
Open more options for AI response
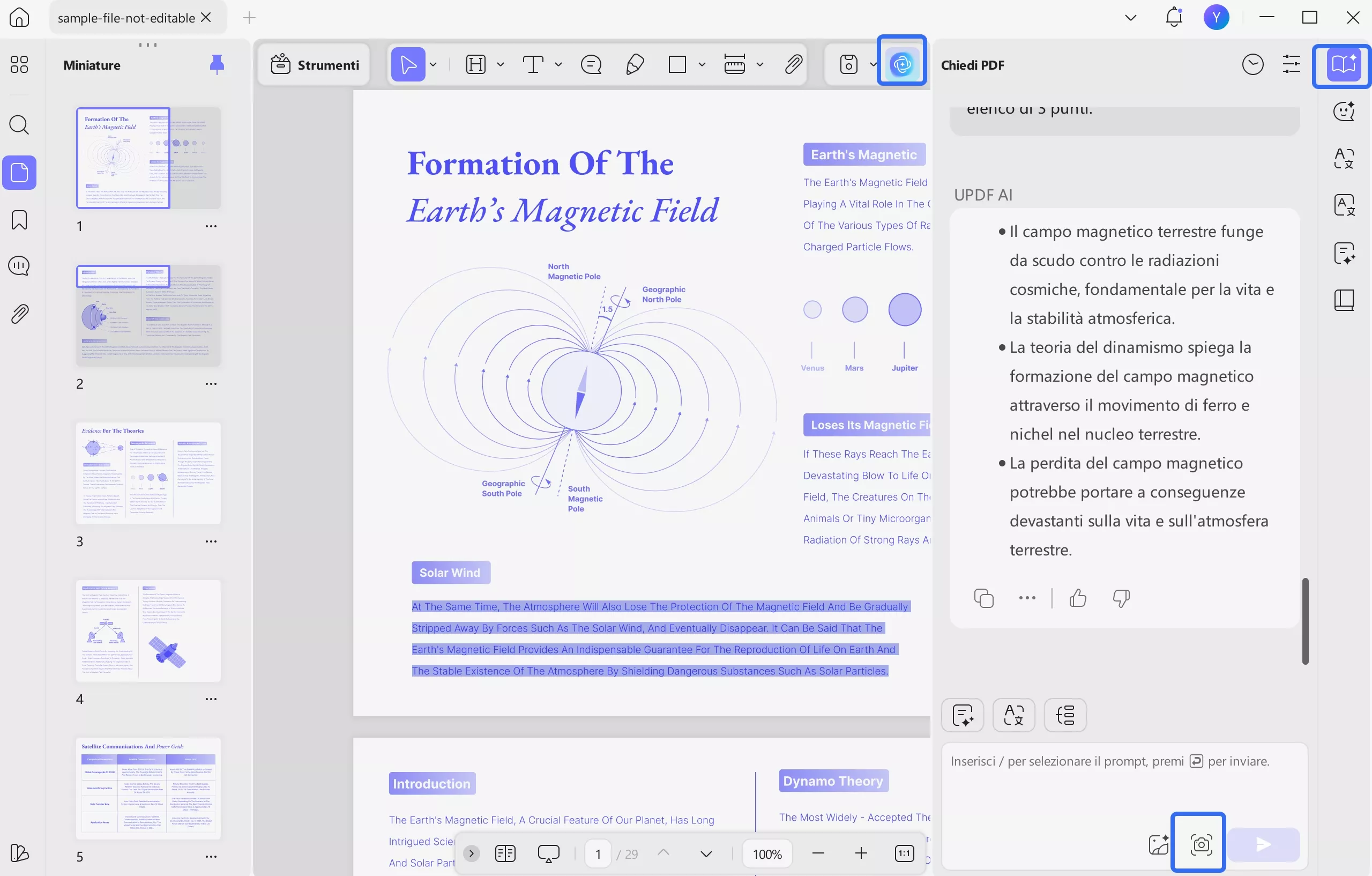pyautogui.click(x=1027, y=598)
